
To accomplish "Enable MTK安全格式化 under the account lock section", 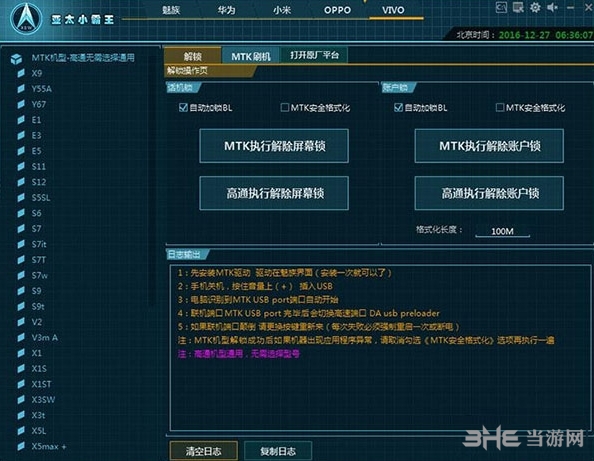I will coord(500,108).
